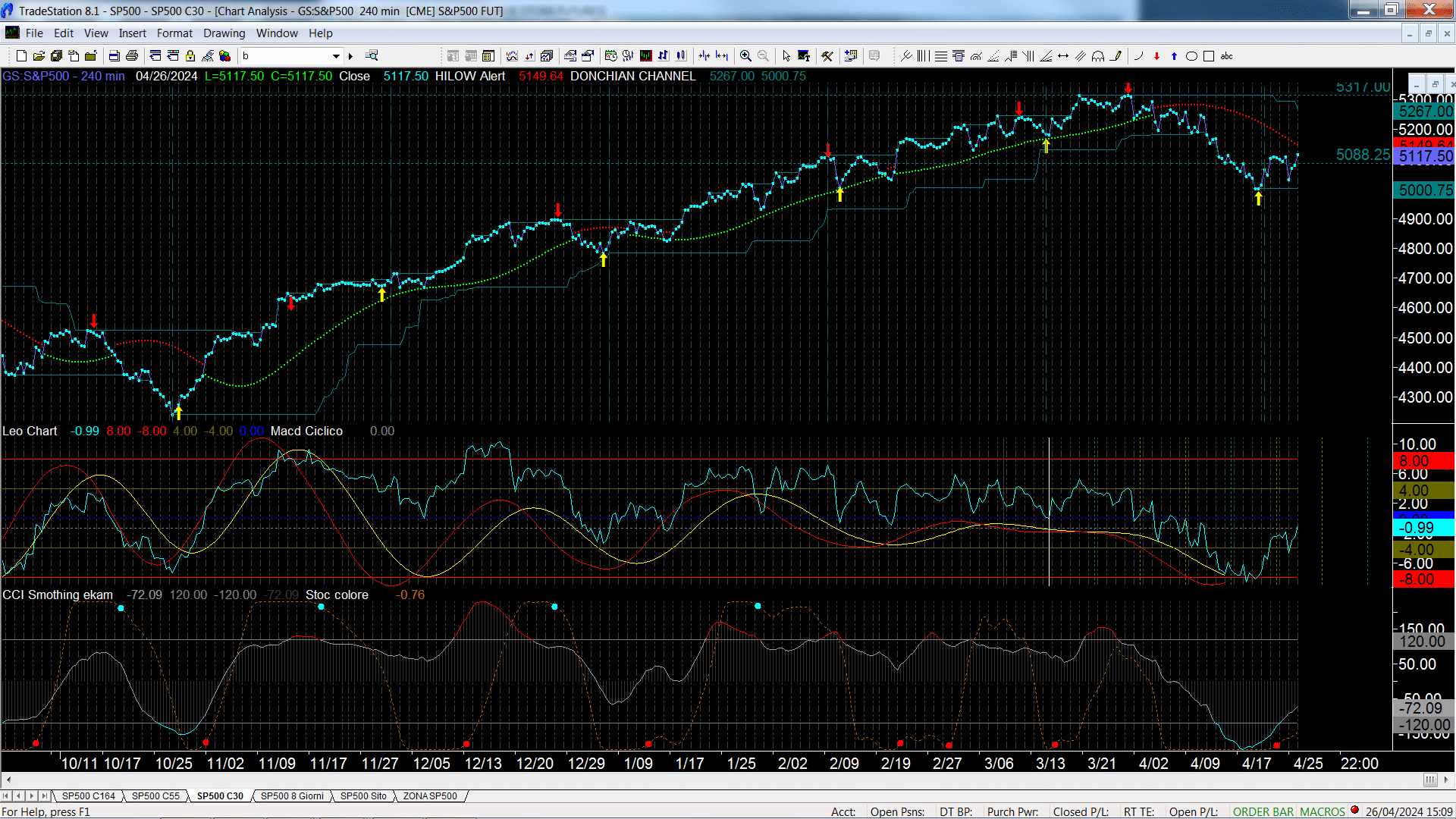Switch to the SP500 Sito tab

click(x=363, y=796)
